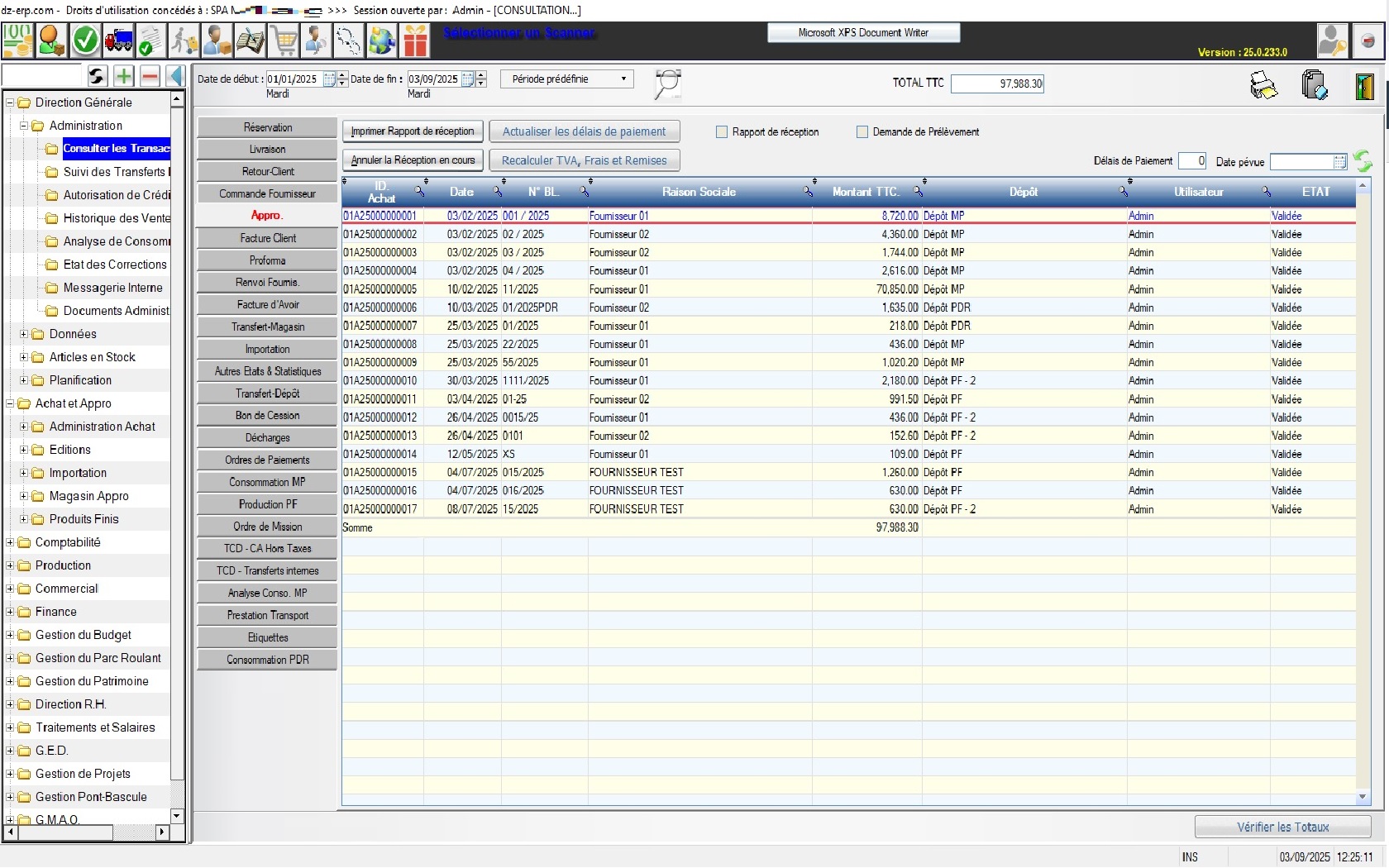
Task: Click the Délais de Paiement input field
Action: (x=1191, y=161)
